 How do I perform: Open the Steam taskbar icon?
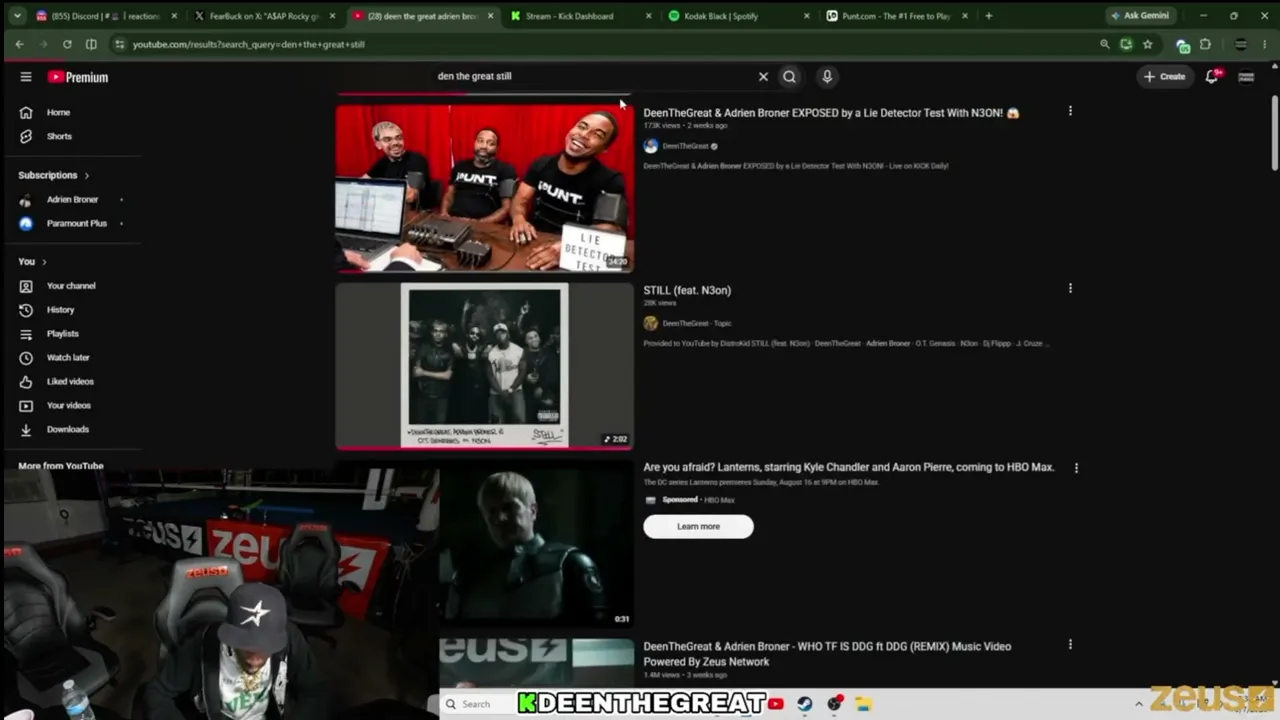point(805,704)
